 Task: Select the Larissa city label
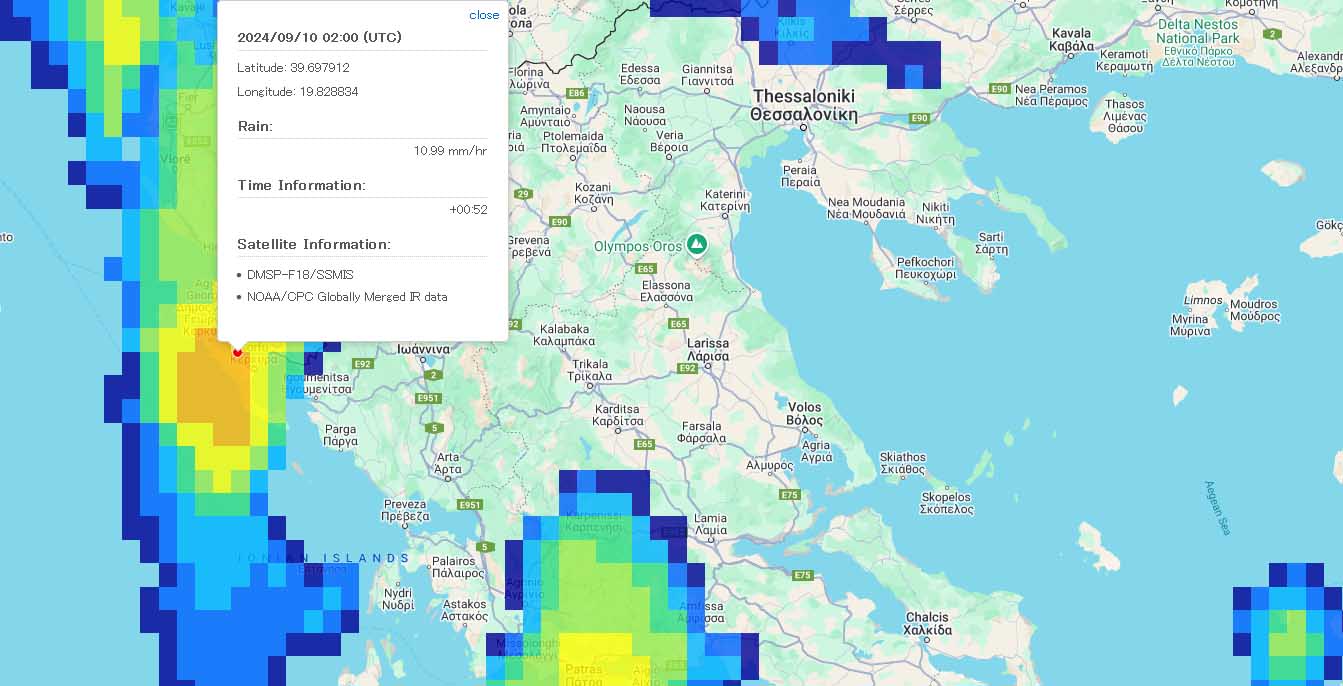pos(708,349)
